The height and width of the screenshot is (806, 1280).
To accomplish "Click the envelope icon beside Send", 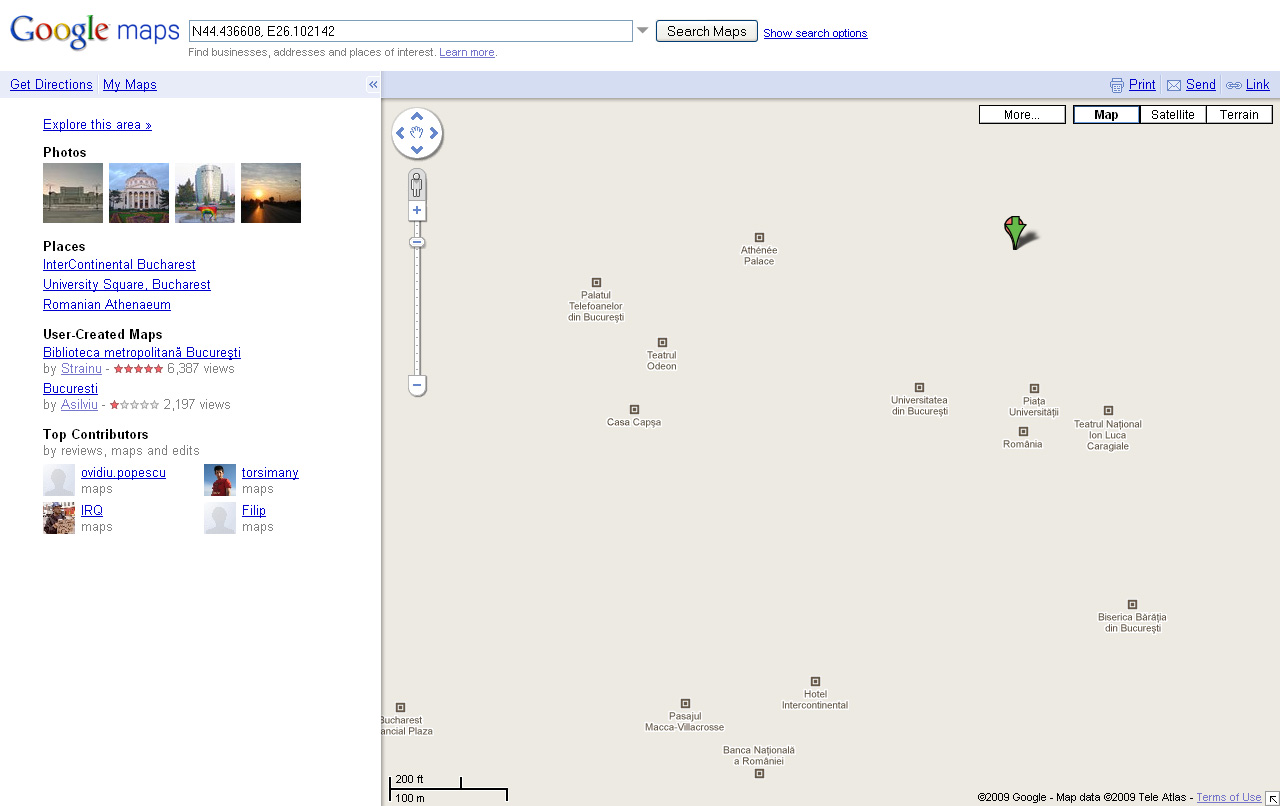I will 1174,85.
